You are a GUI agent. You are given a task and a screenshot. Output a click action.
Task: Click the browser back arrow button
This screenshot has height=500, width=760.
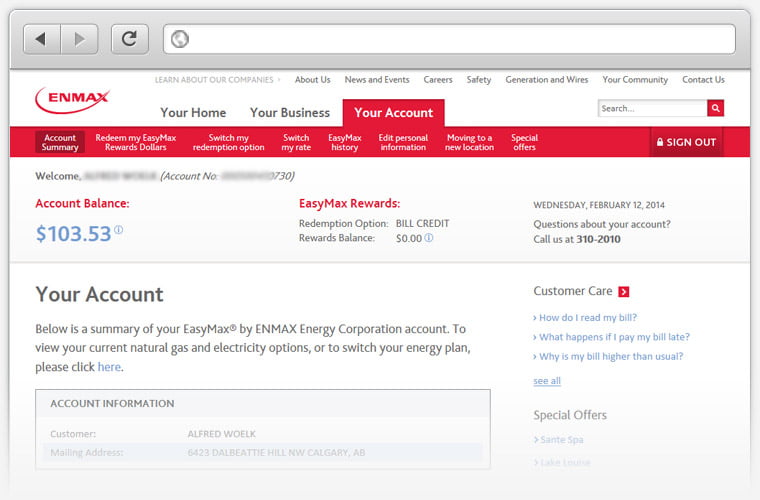point(42,39)
